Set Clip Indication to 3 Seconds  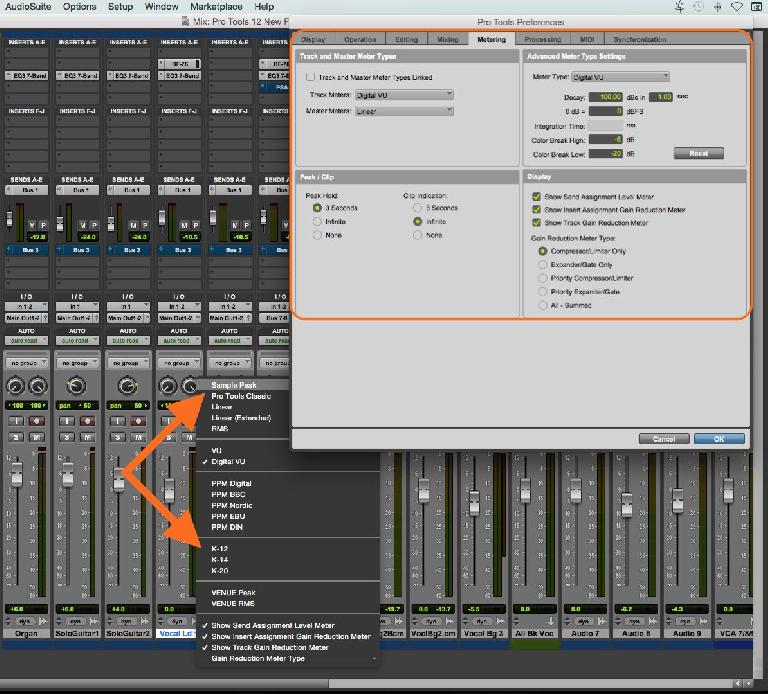[x=417, y=208]
